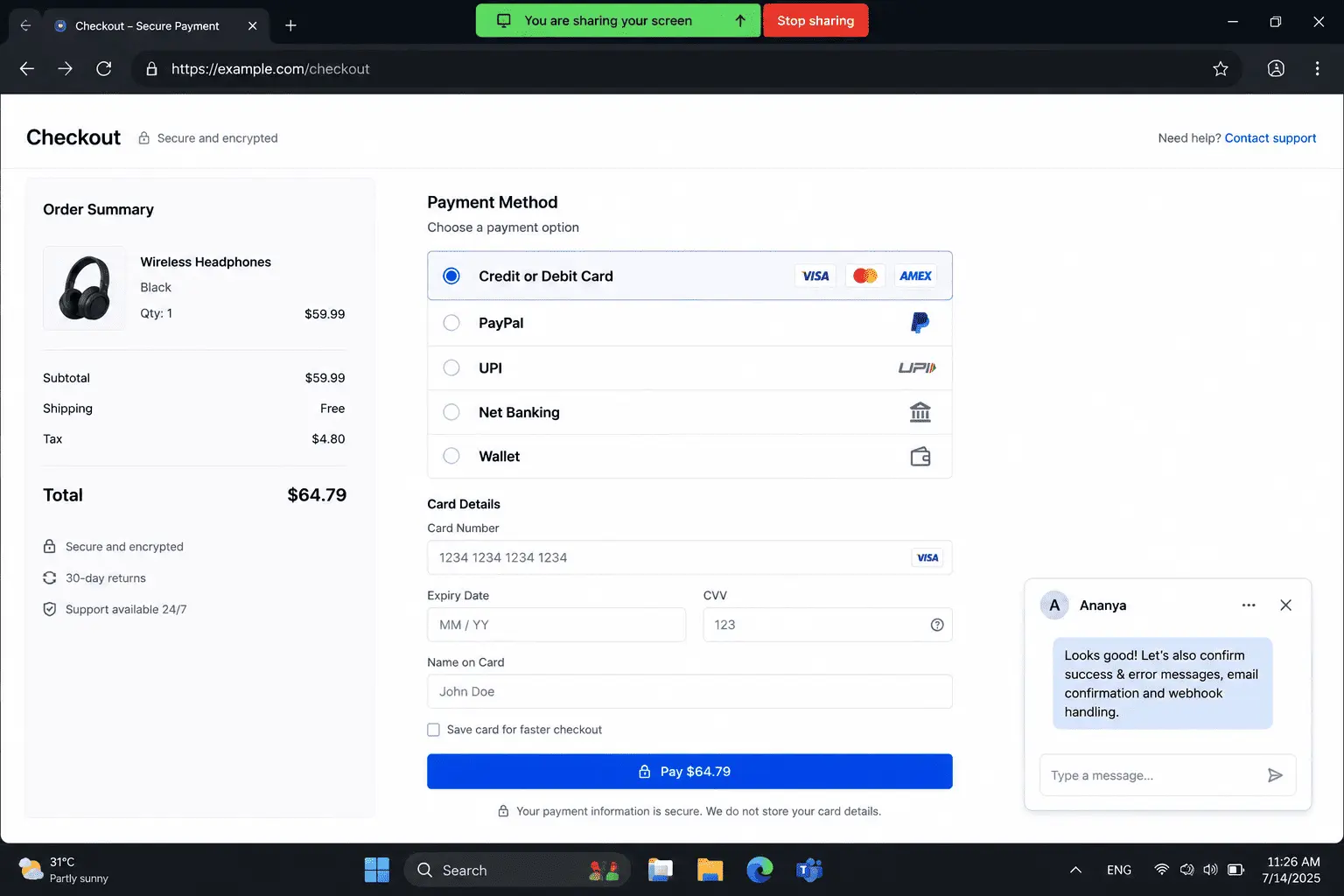The height and width of the screenshot is (896, 1344).
Task: Open the Contact support link
Action: point(1270,138)
